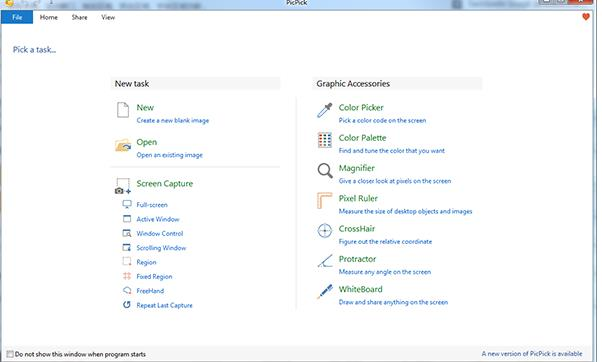Open the File menu tab
The image size is (602, 362).
coord(17,17)
